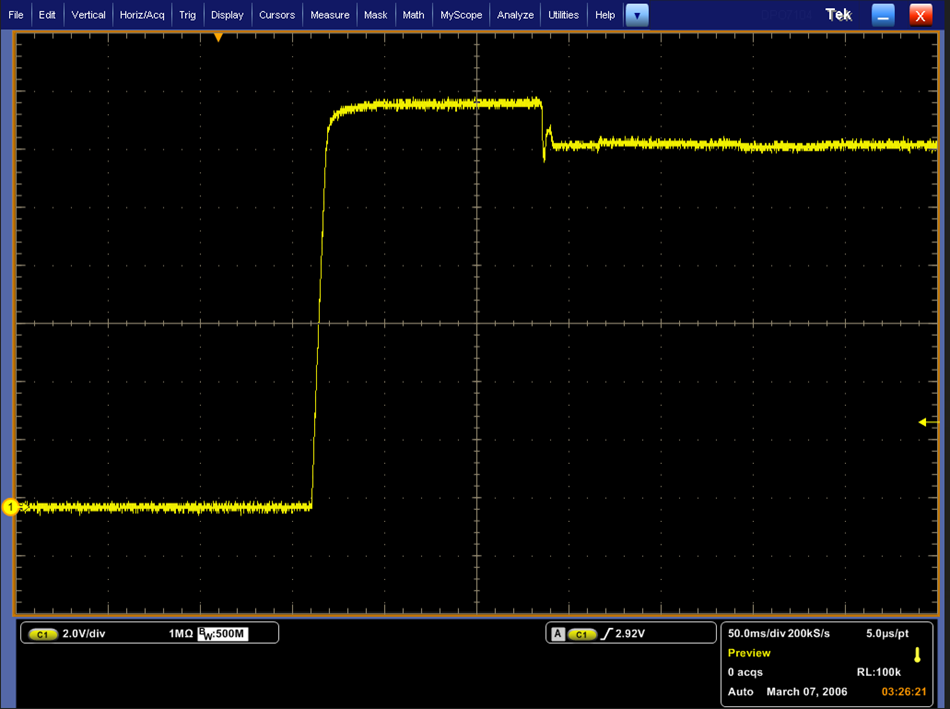Open the Vertical menu
950x709 pixels.
[88, 15]
